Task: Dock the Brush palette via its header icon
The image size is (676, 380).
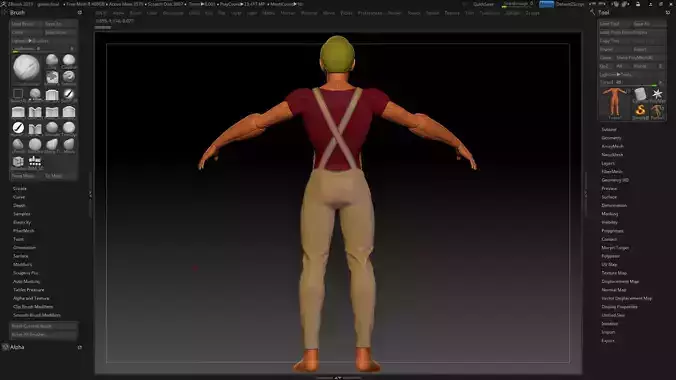Action: tap(80, 13)
